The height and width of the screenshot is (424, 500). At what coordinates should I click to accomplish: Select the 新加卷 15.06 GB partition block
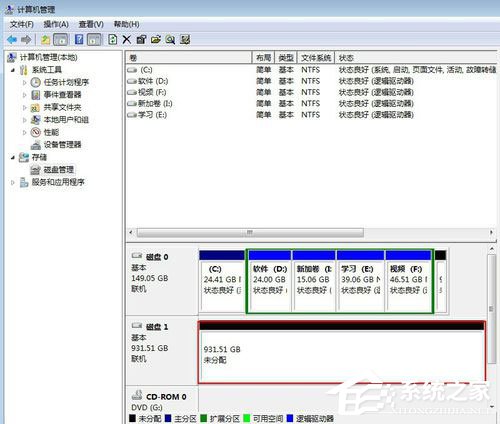click(314, 282)
